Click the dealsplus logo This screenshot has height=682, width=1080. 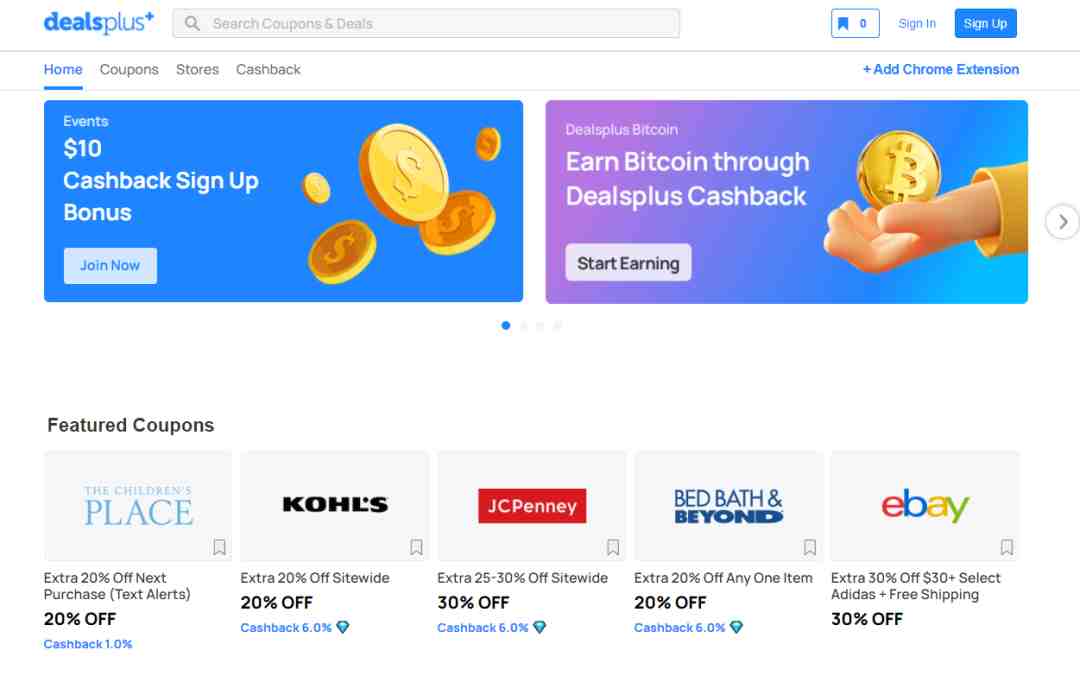[x=98, y=23]
